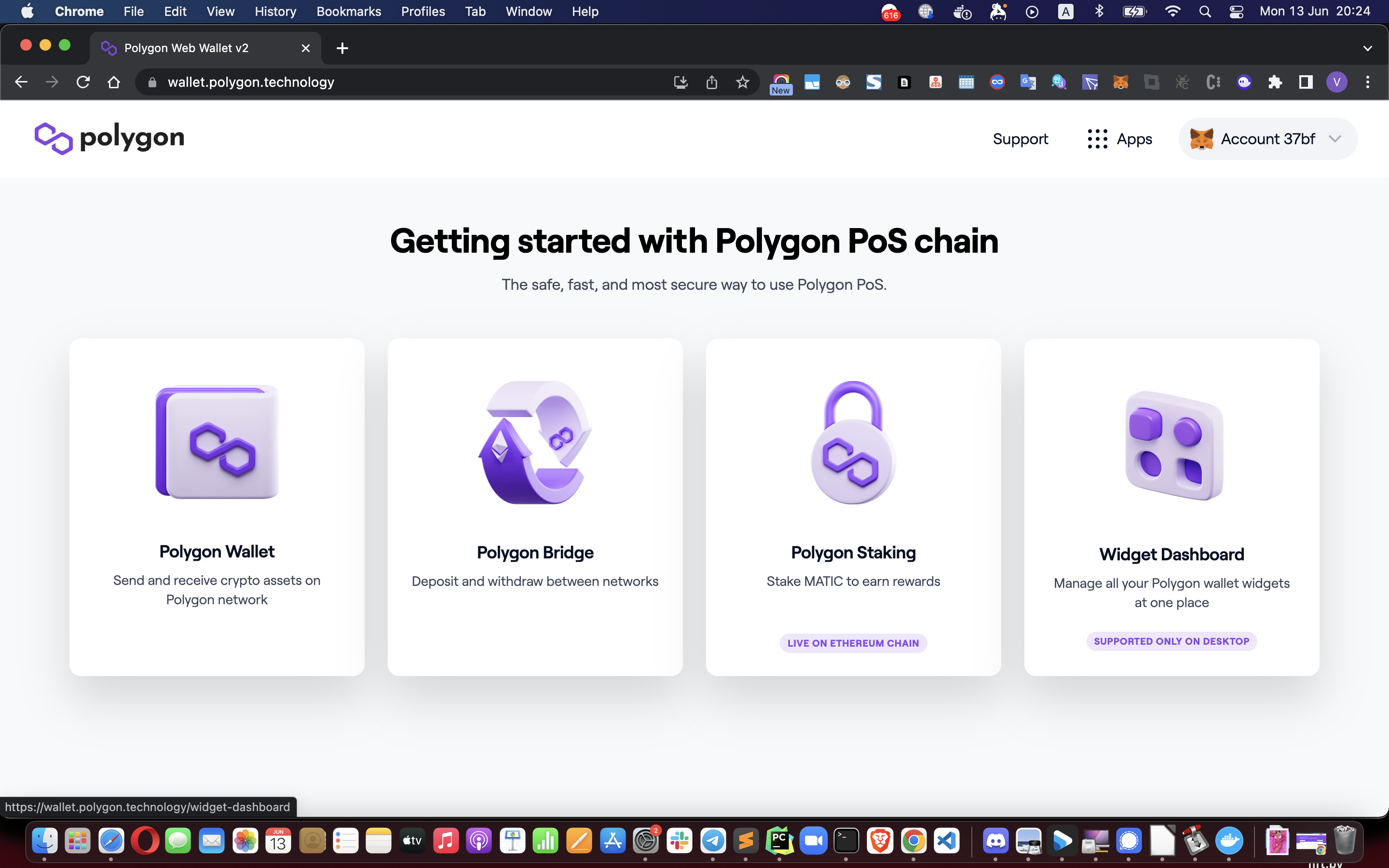Open the Polygon Staking title link
1389x868 pixels.
point(853,552)
